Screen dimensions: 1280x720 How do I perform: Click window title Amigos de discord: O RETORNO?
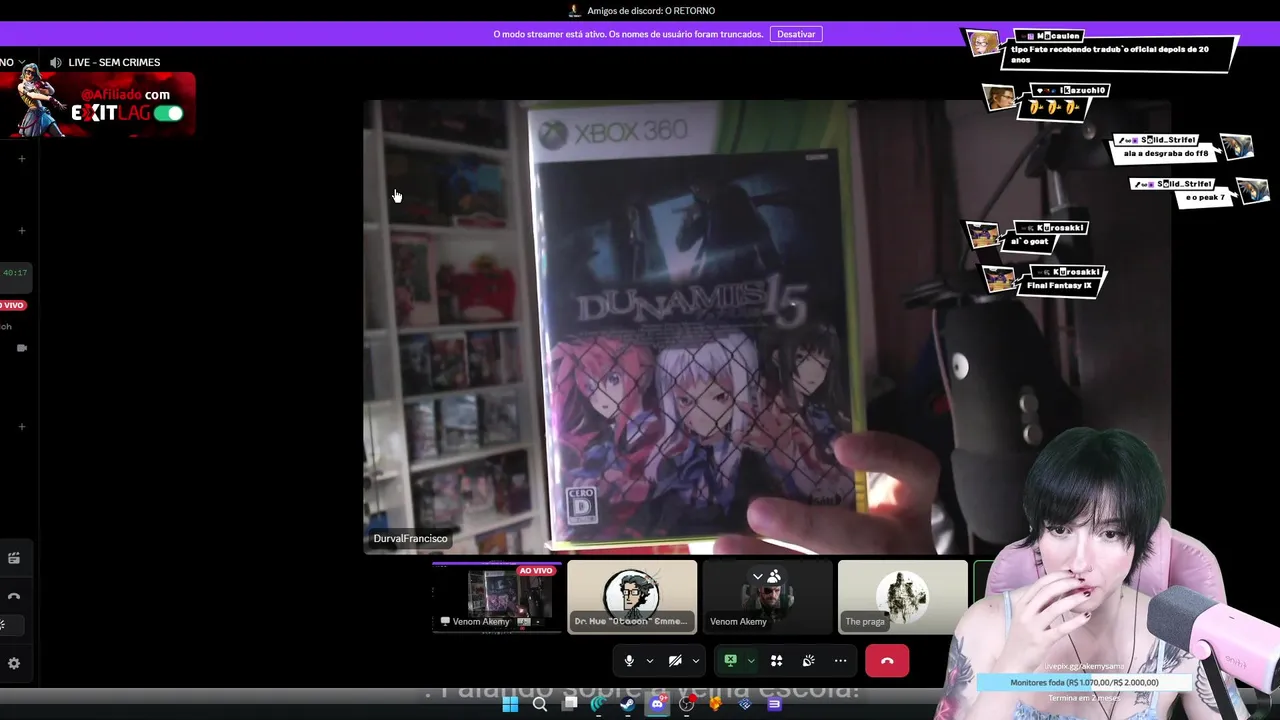651,11
